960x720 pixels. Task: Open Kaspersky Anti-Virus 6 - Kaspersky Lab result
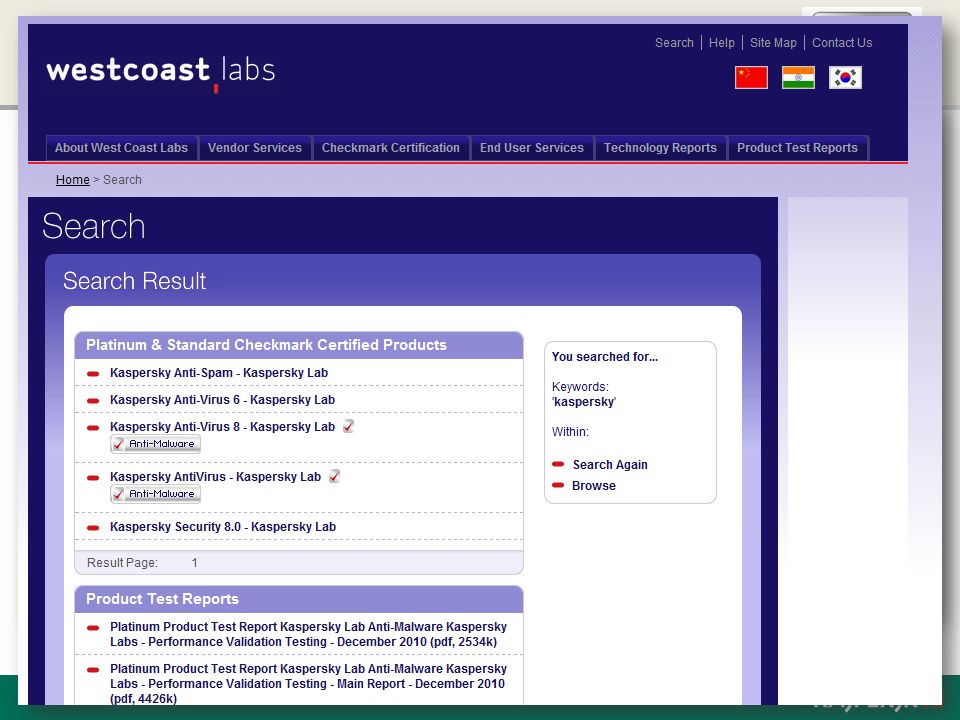tap(222, 400)
